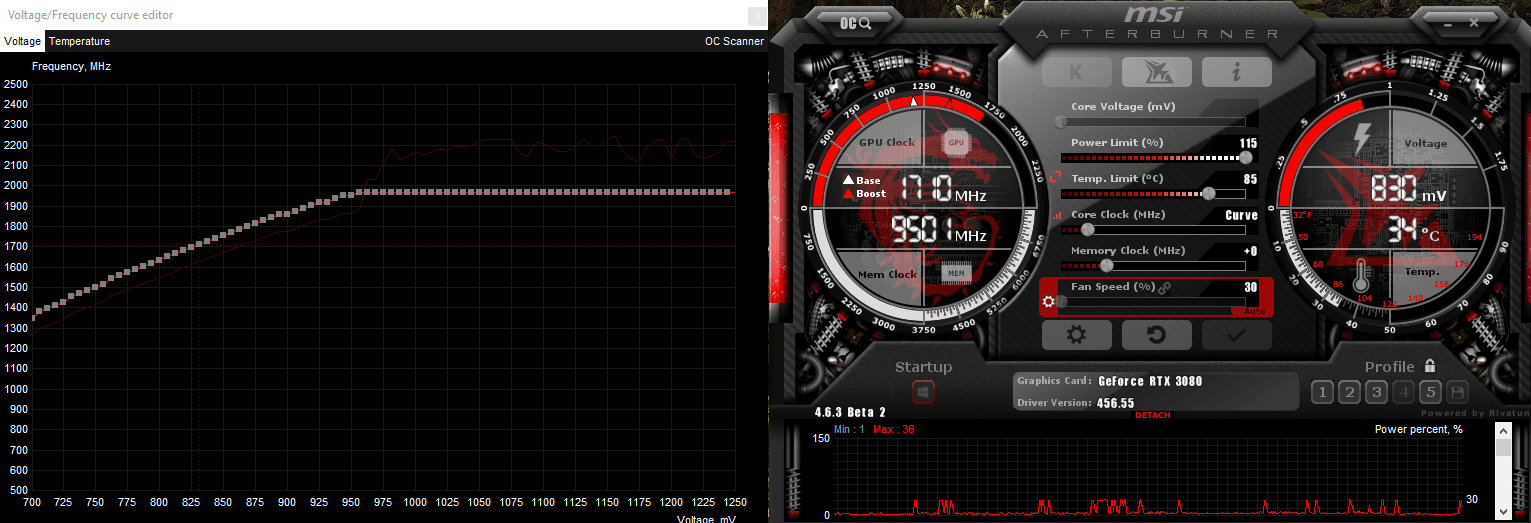Viewport: 1531px width, 523px height.
Task: Click first curve point at 700 mV
Action: (x=33, y=317)
